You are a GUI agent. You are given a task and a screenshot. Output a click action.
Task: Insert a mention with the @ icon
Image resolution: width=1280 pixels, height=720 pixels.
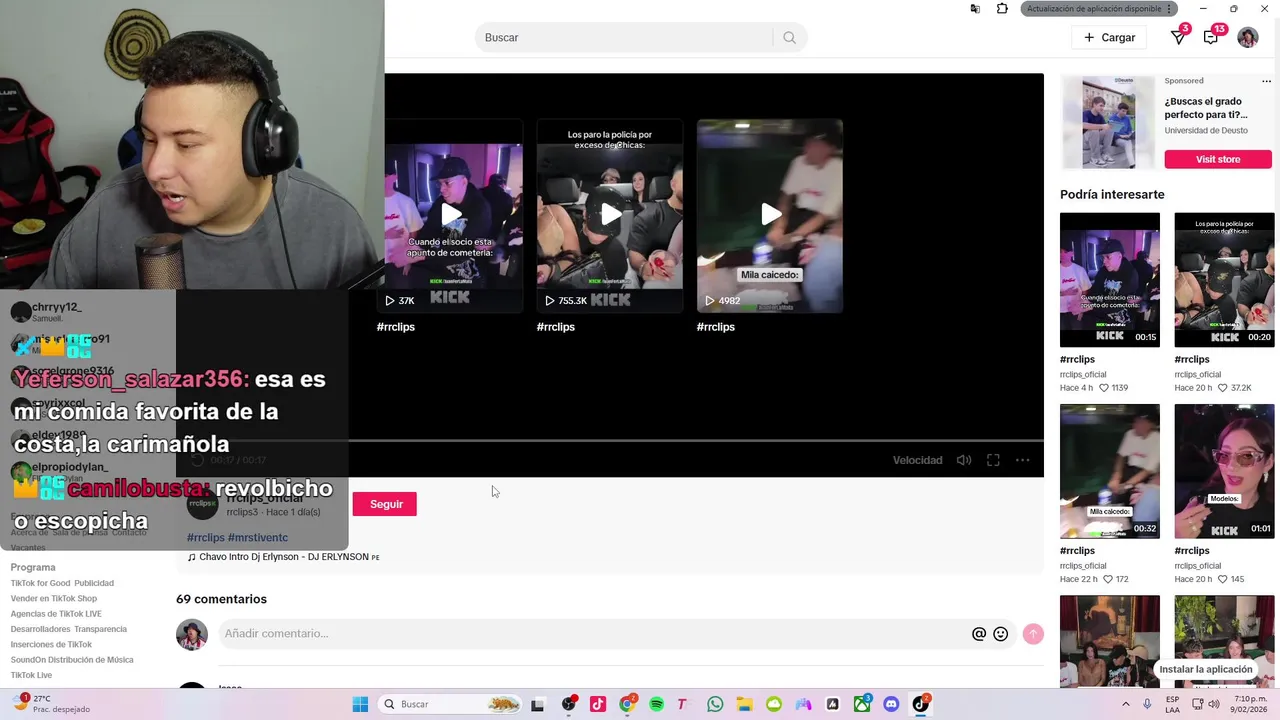click(979, 634)
